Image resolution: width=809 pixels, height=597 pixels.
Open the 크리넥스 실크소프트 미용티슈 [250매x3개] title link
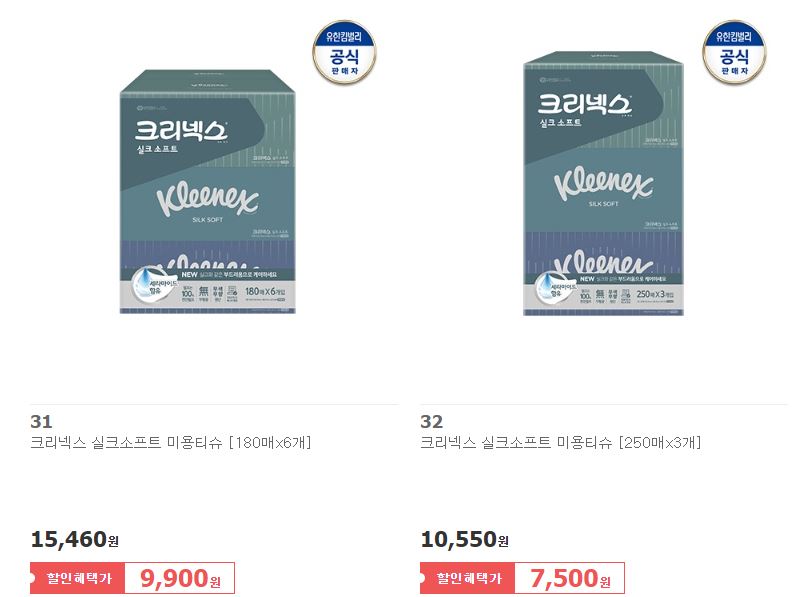pyautogui.click(x=561, y=443)
